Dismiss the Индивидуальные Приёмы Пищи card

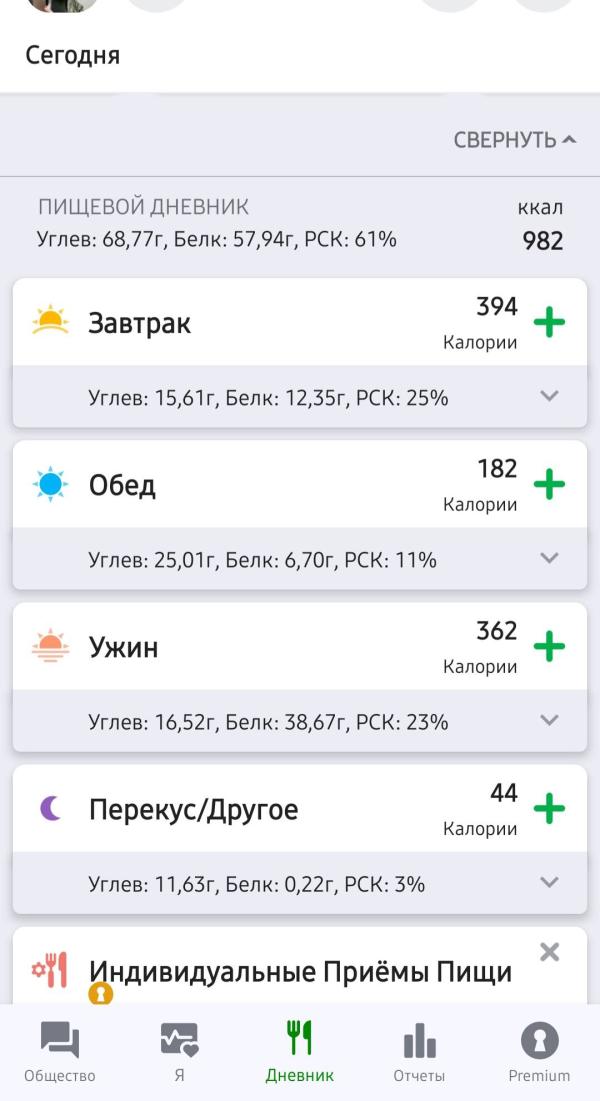click(549, 952)
